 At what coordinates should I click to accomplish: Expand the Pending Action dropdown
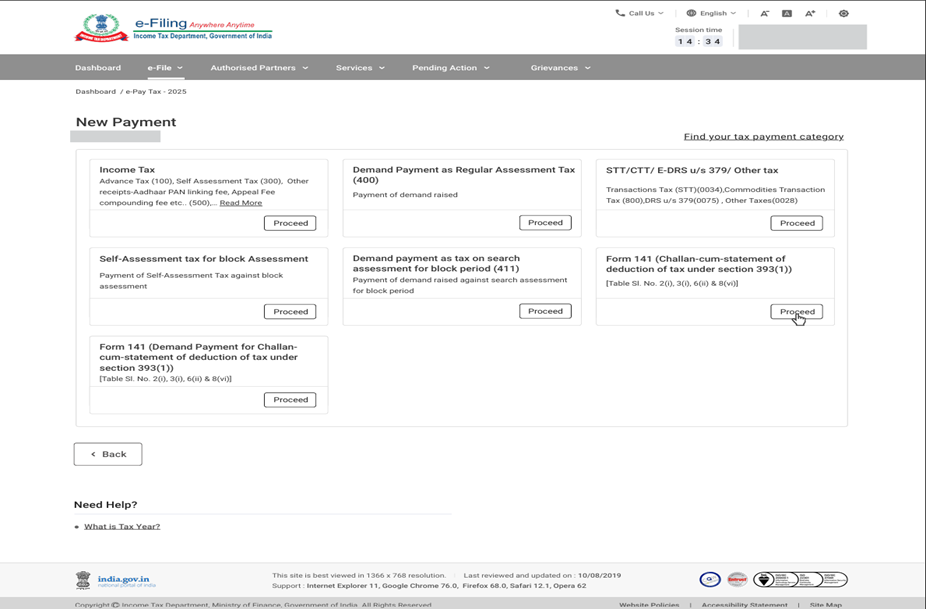click(x=450, y=68)
